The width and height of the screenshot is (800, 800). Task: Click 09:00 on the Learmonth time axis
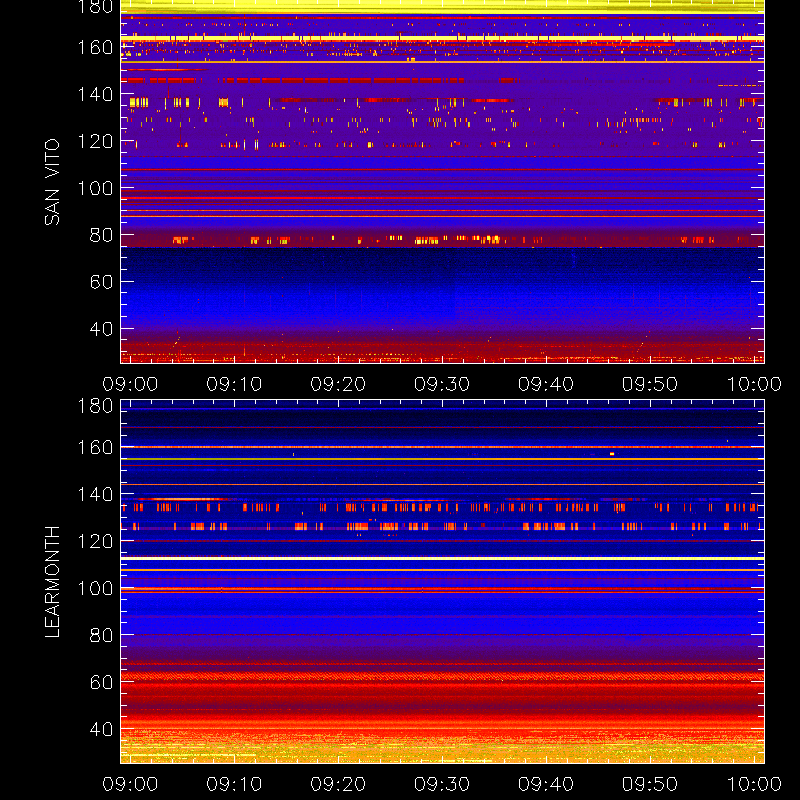130,784
